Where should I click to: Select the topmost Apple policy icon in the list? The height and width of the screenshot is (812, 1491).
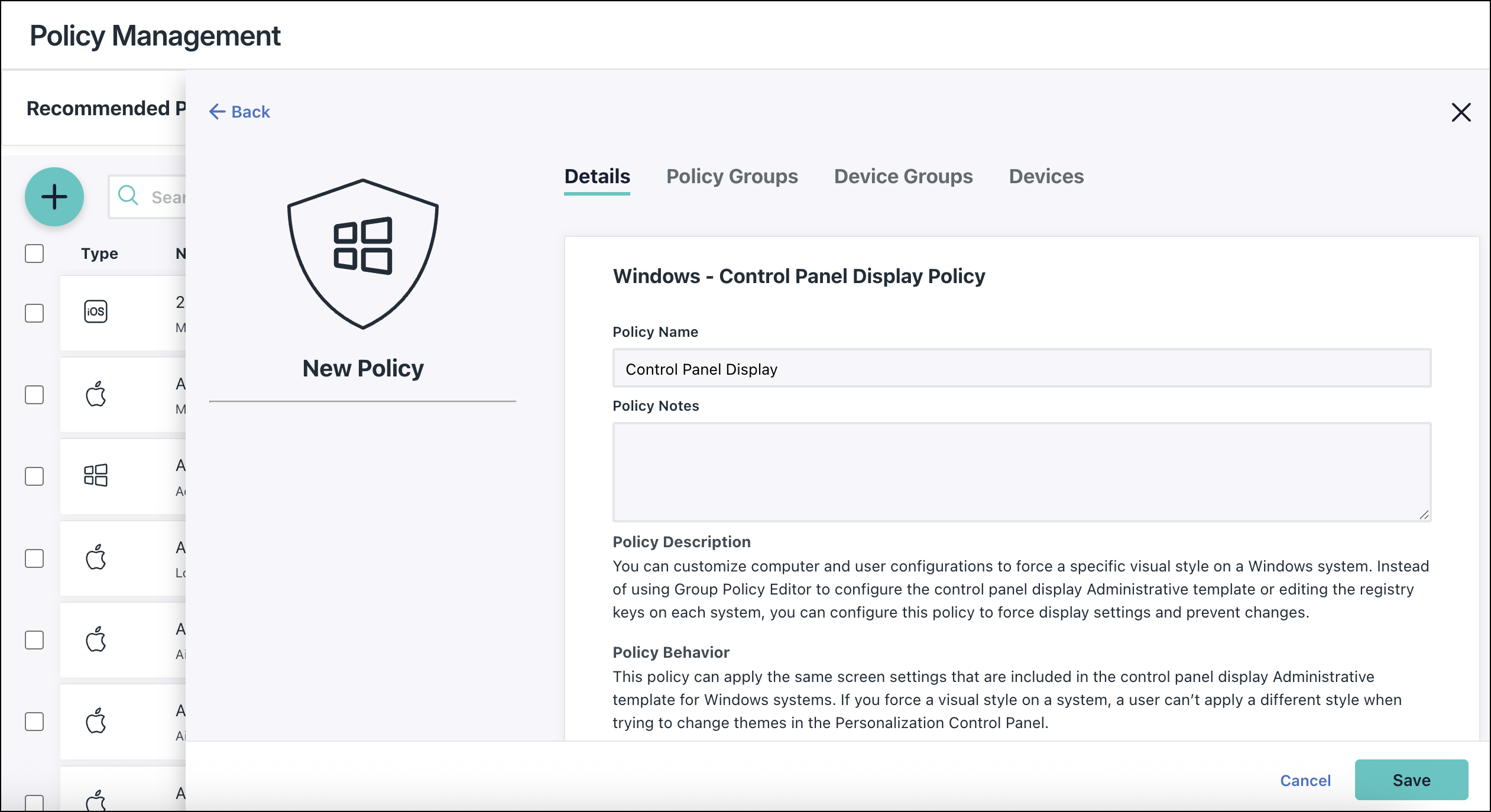(96, 394)
